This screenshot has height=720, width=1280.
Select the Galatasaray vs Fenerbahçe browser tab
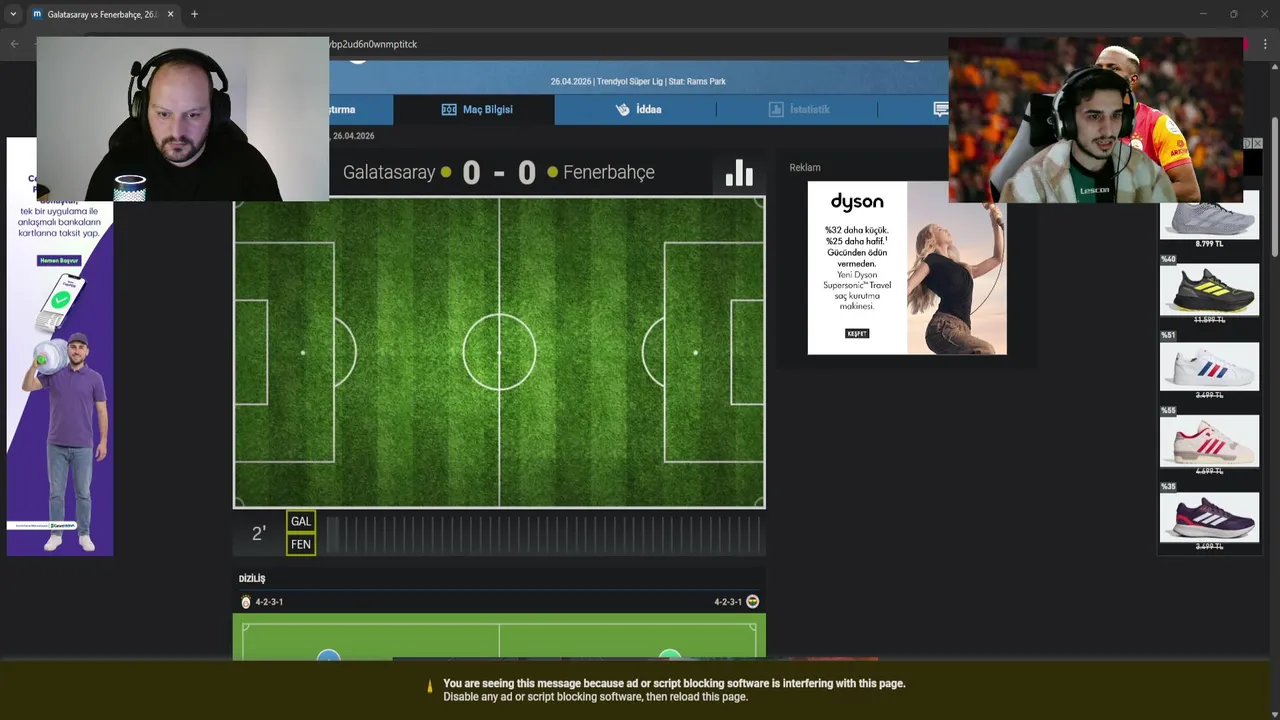[102, 14]
